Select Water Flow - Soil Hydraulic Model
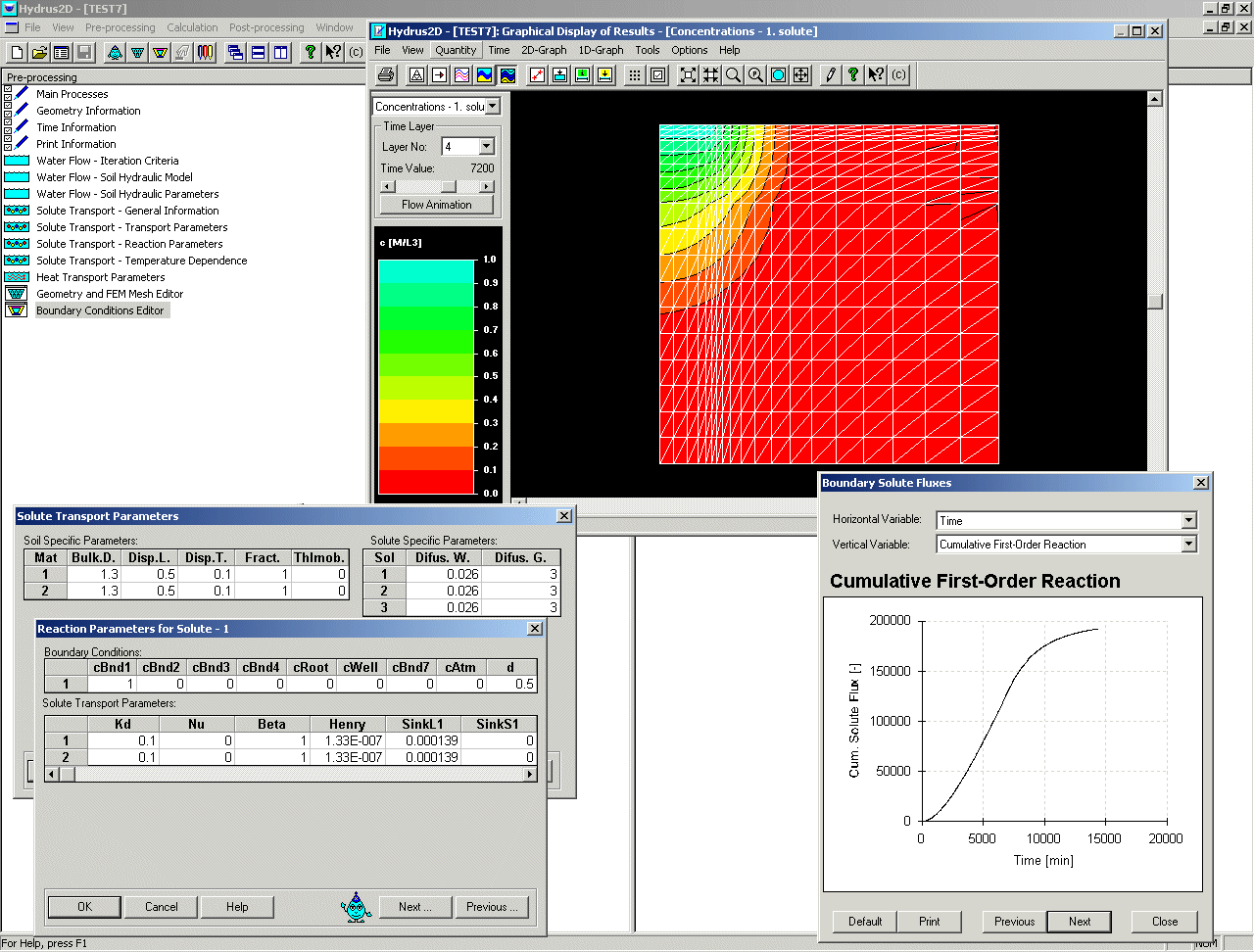1254x952 pixels. [115, 177]
